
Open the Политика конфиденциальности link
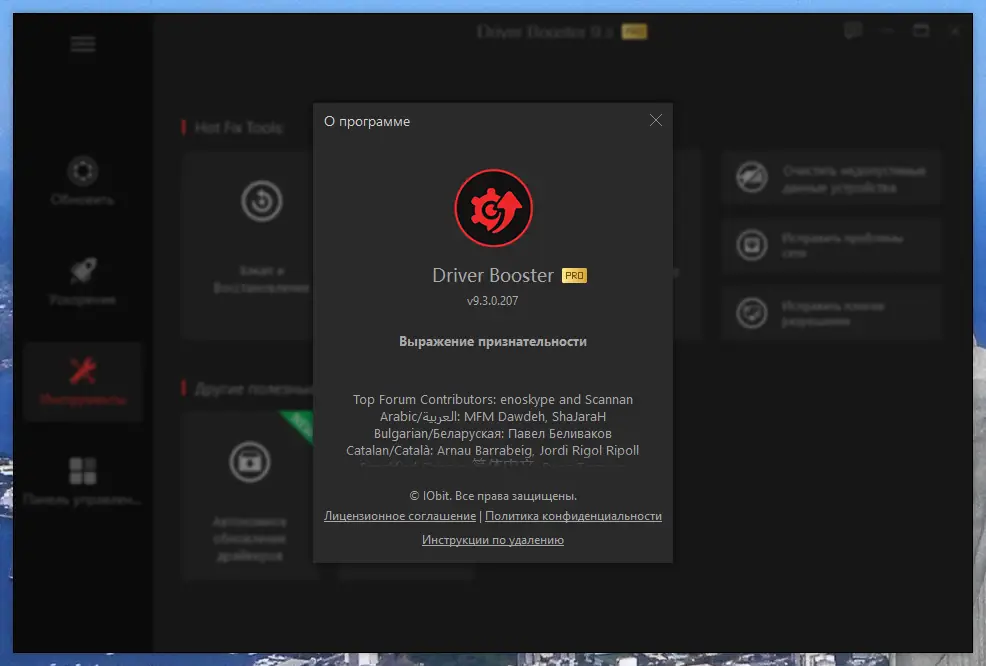click(x=573, y=516)
